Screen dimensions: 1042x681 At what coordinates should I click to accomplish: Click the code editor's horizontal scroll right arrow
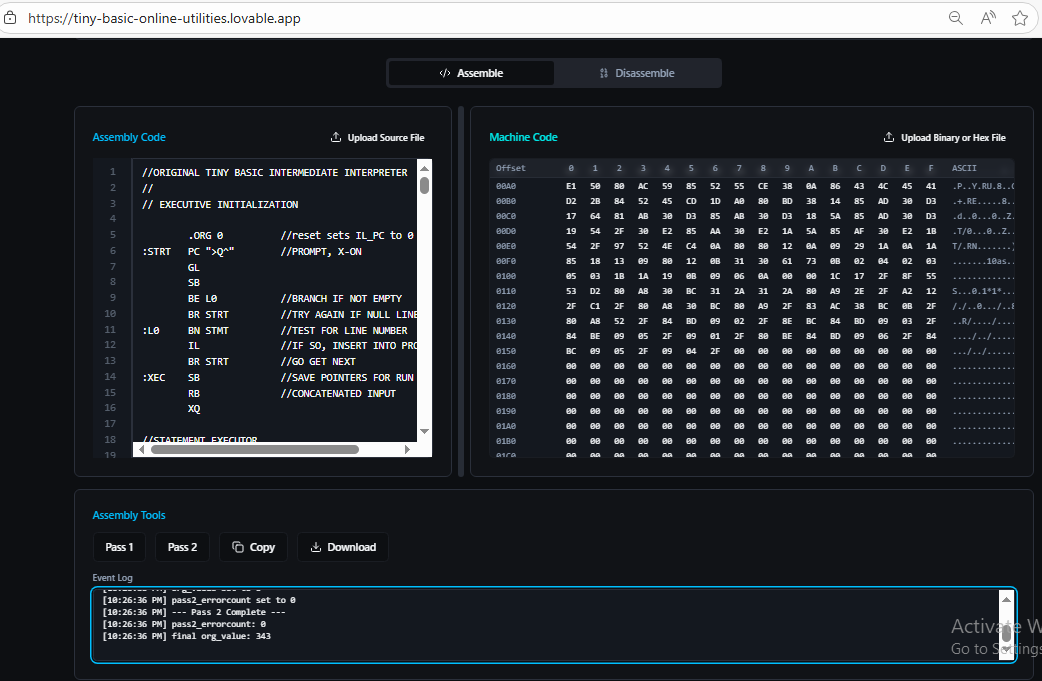click(408, 450)
